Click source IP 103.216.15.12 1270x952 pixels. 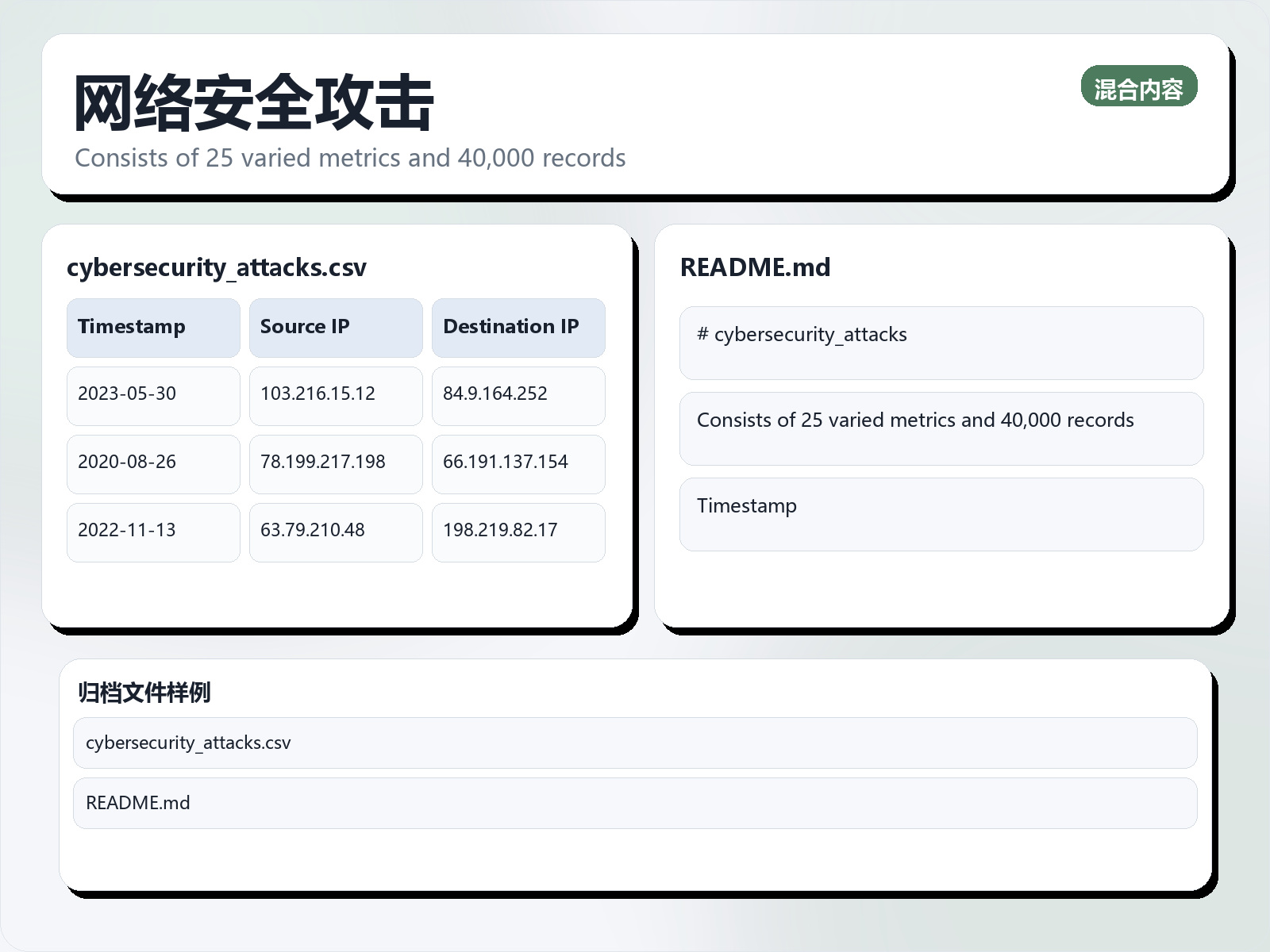(x=336, y=394)
